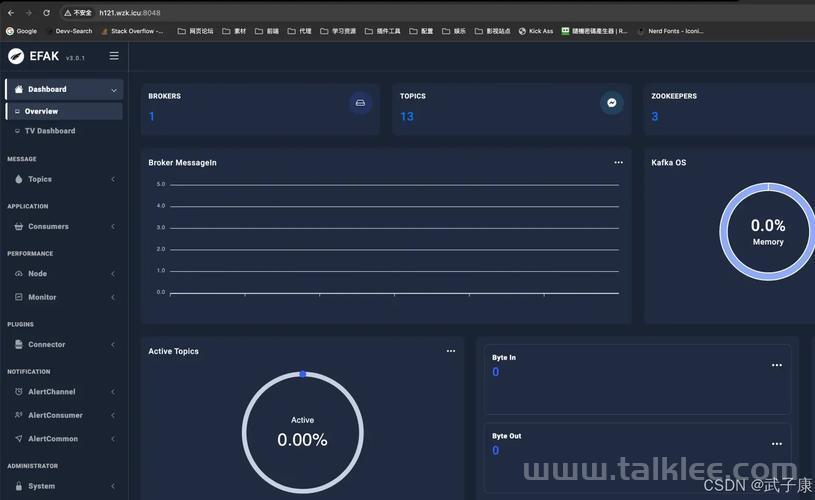This screenshot has width=815, height=500.
Task: Click the Byte Out value 0
Action: [x=496, y=451]
